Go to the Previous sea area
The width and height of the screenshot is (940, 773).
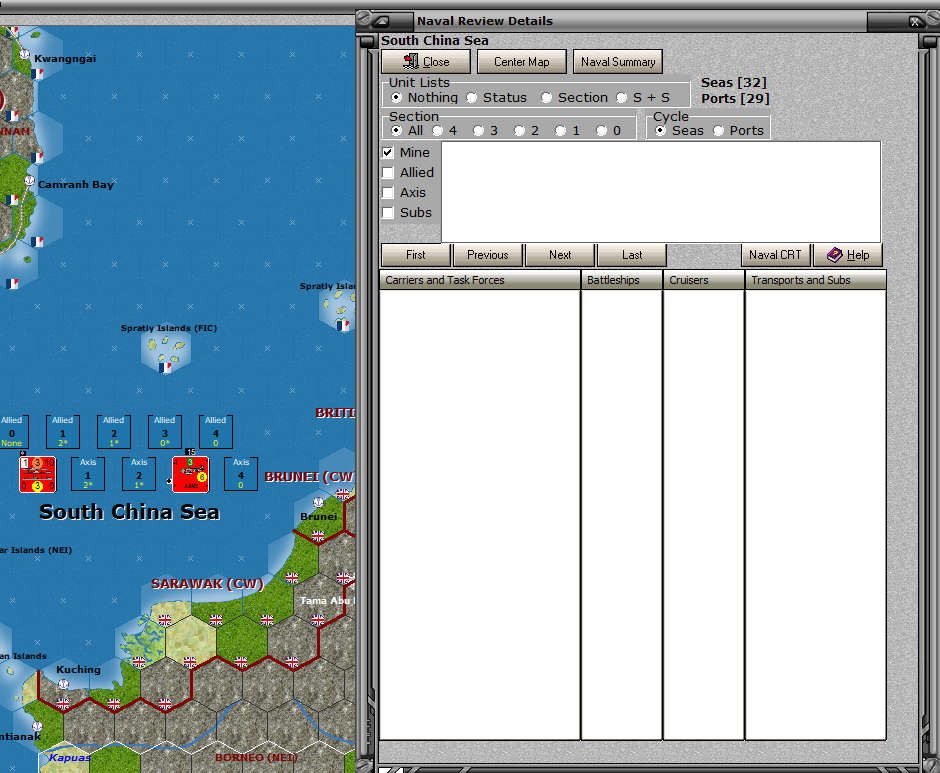coord(487,255)
